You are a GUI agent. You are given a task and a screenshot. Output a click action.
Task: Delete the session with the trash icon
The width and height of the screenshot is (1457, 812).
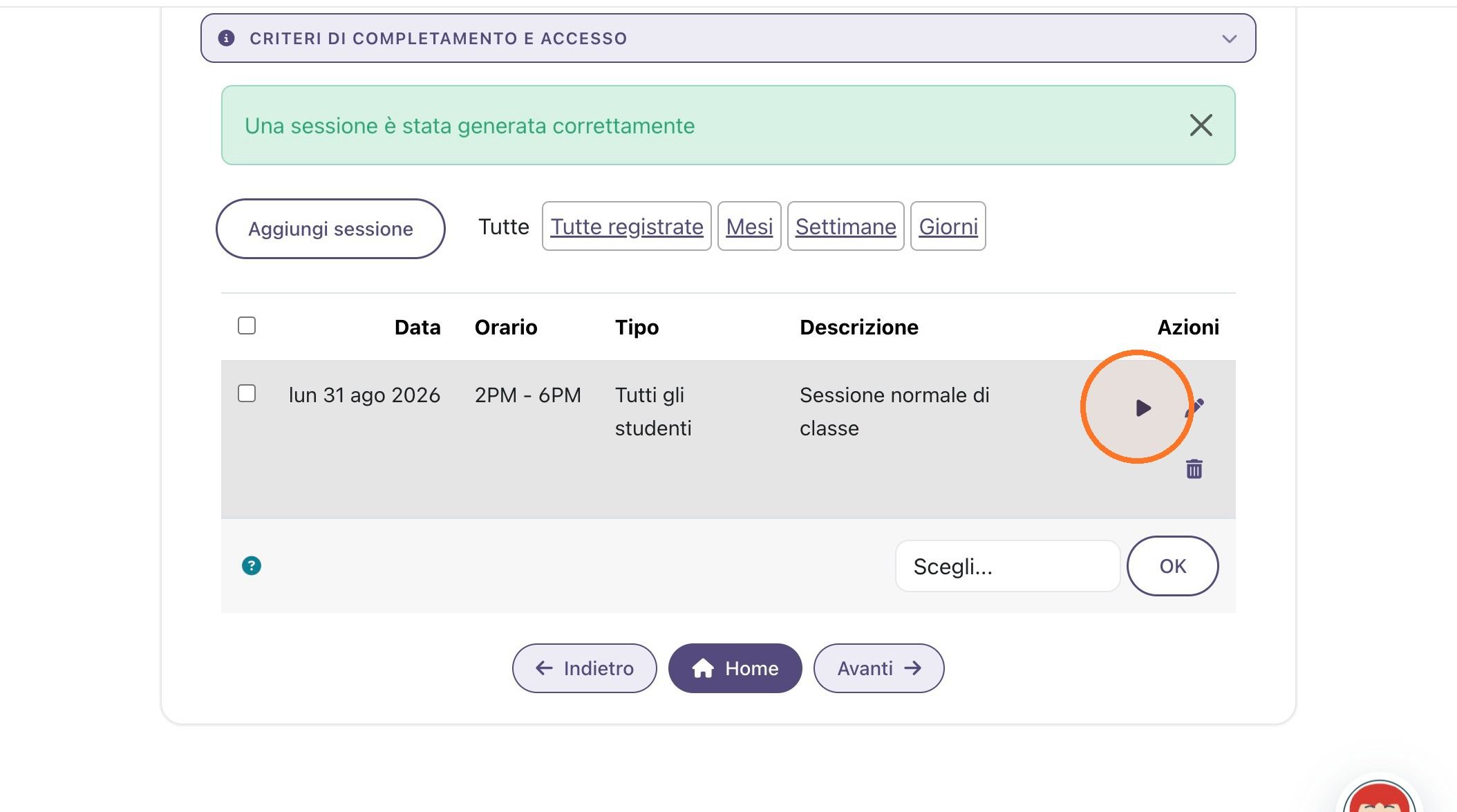coord(1194,469)
